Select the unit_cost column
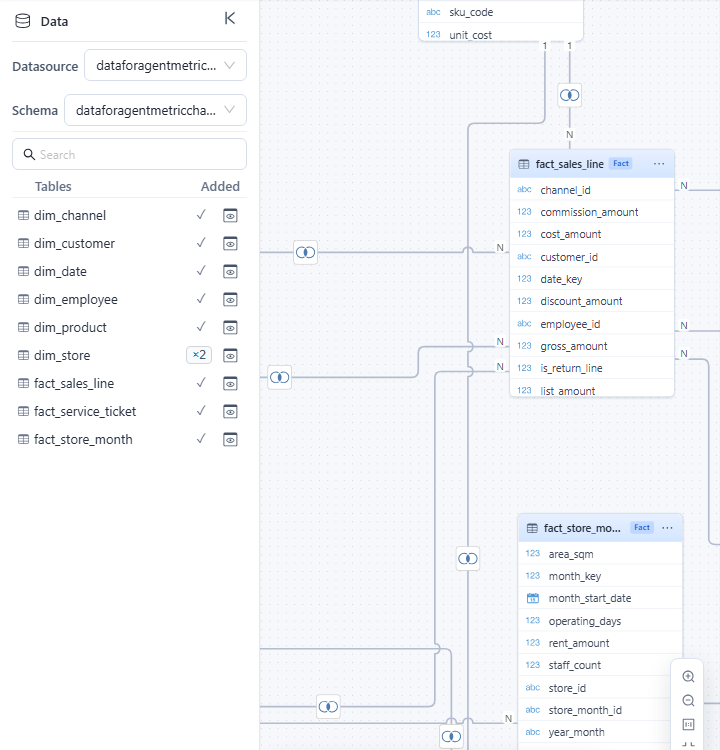 coord(501,34)
